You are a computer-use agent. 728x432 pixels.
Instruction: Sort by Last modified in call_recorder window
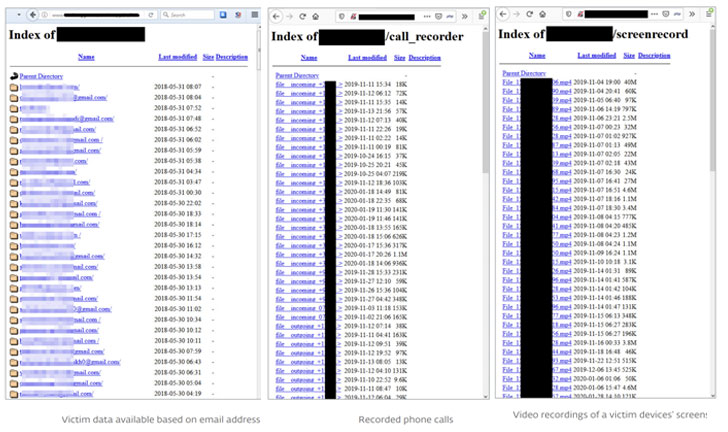[367, 58]
